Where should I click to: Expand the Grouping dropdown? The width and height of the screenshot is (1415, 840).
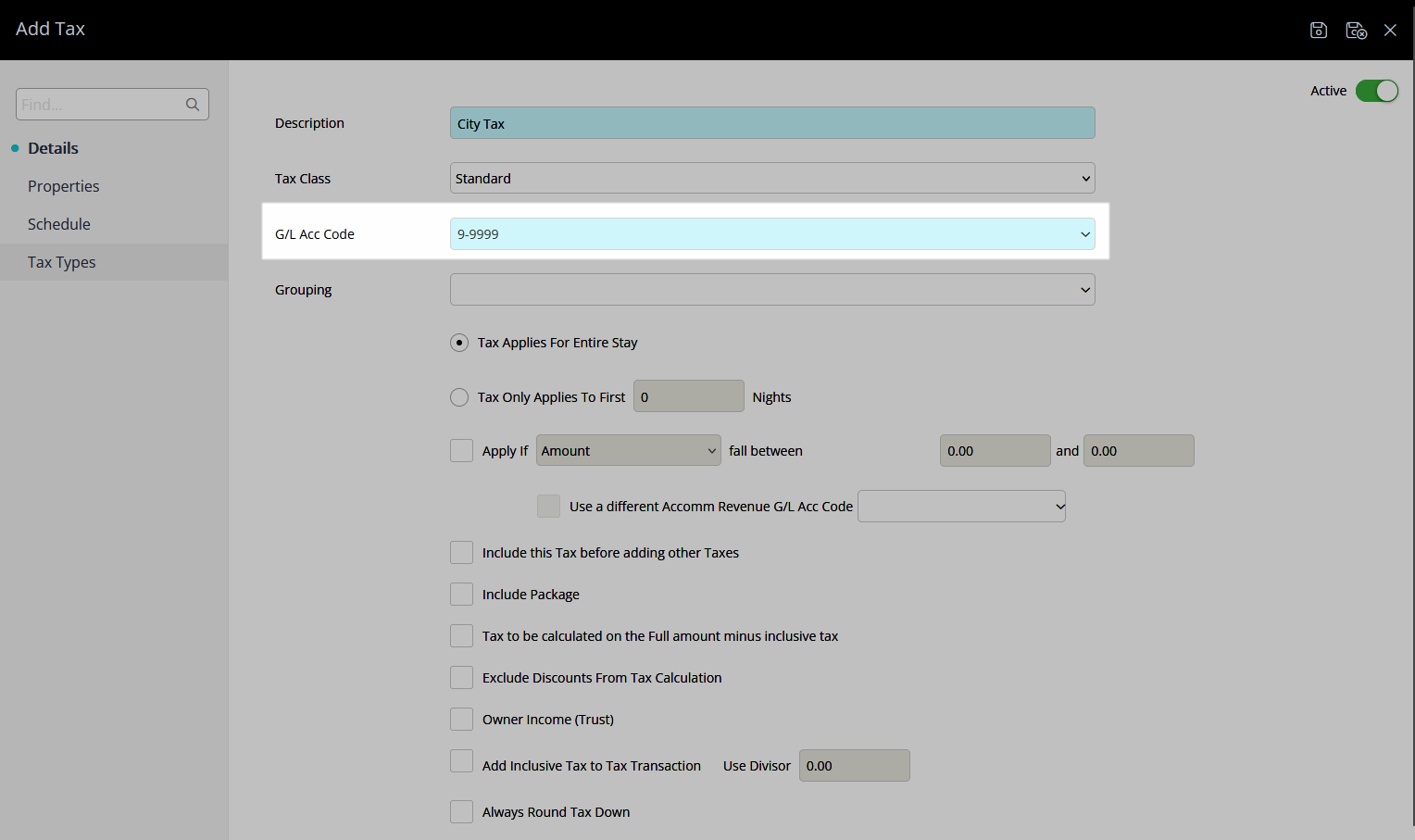pyautogui.click(x=772, y=289)
